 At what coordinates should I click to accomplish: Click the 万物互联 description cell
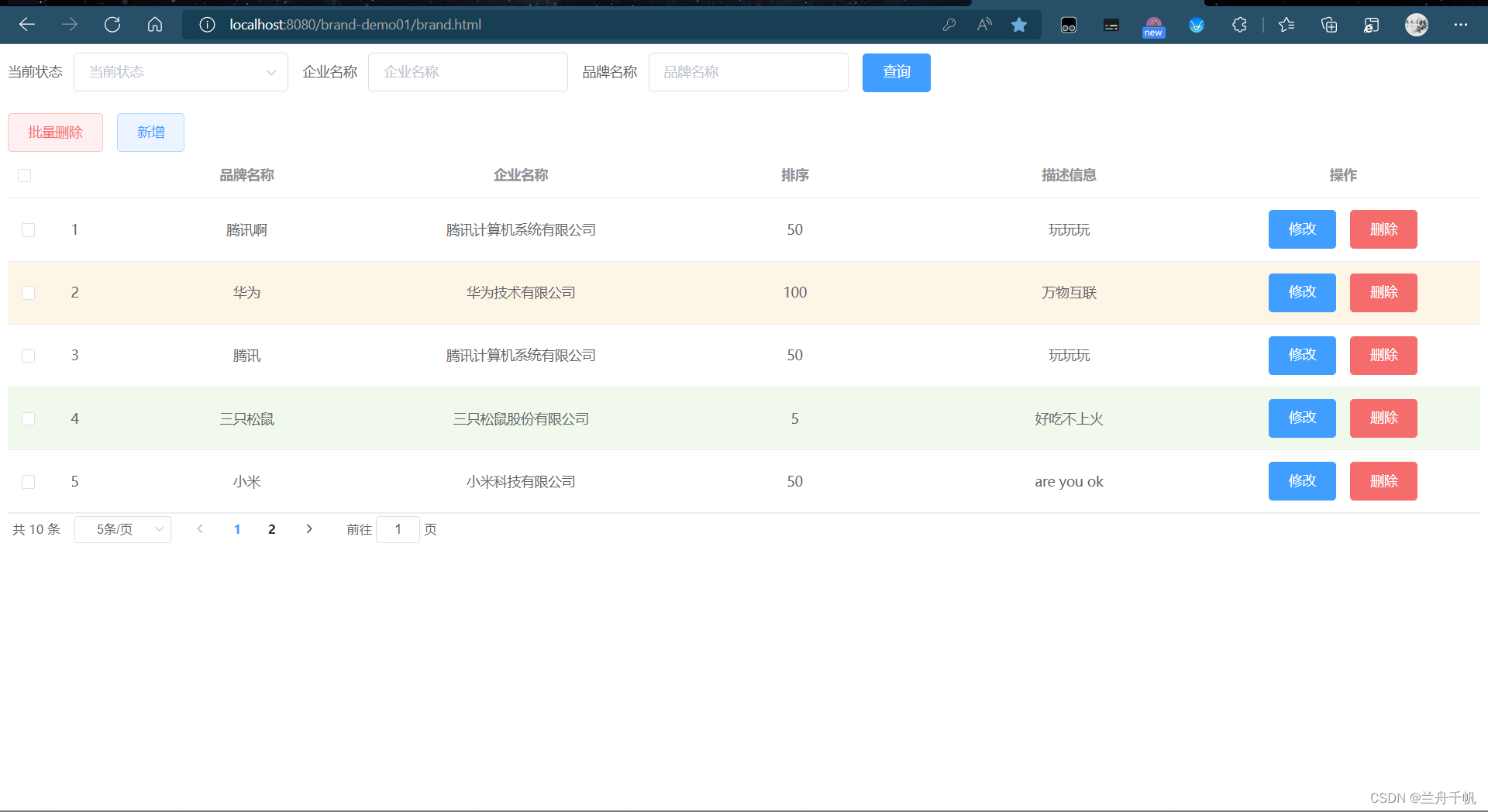[1069, 293]
